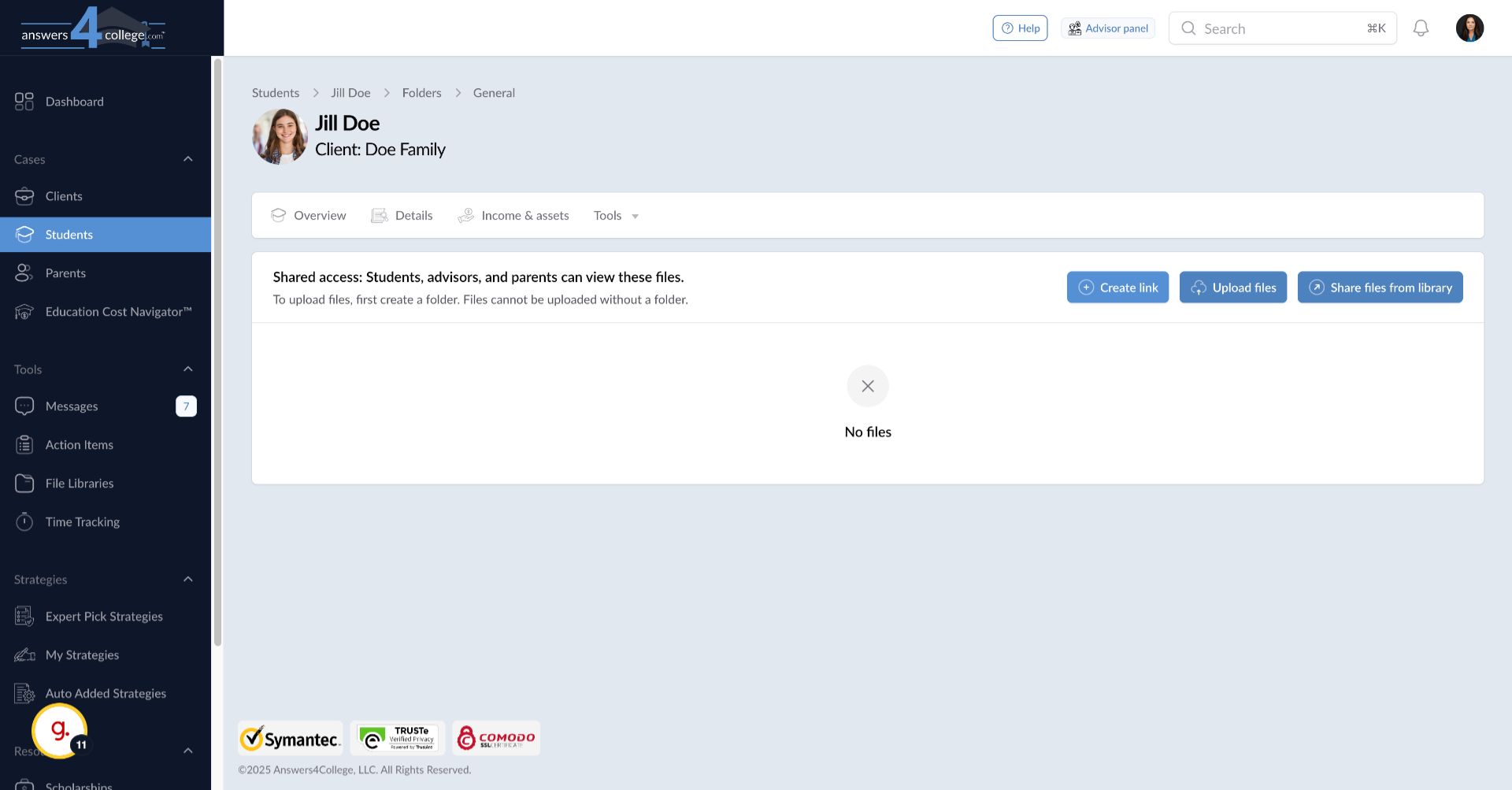Open Expert Pick Strategies in sidebar
1512x790 pixels.
(106, 617)
